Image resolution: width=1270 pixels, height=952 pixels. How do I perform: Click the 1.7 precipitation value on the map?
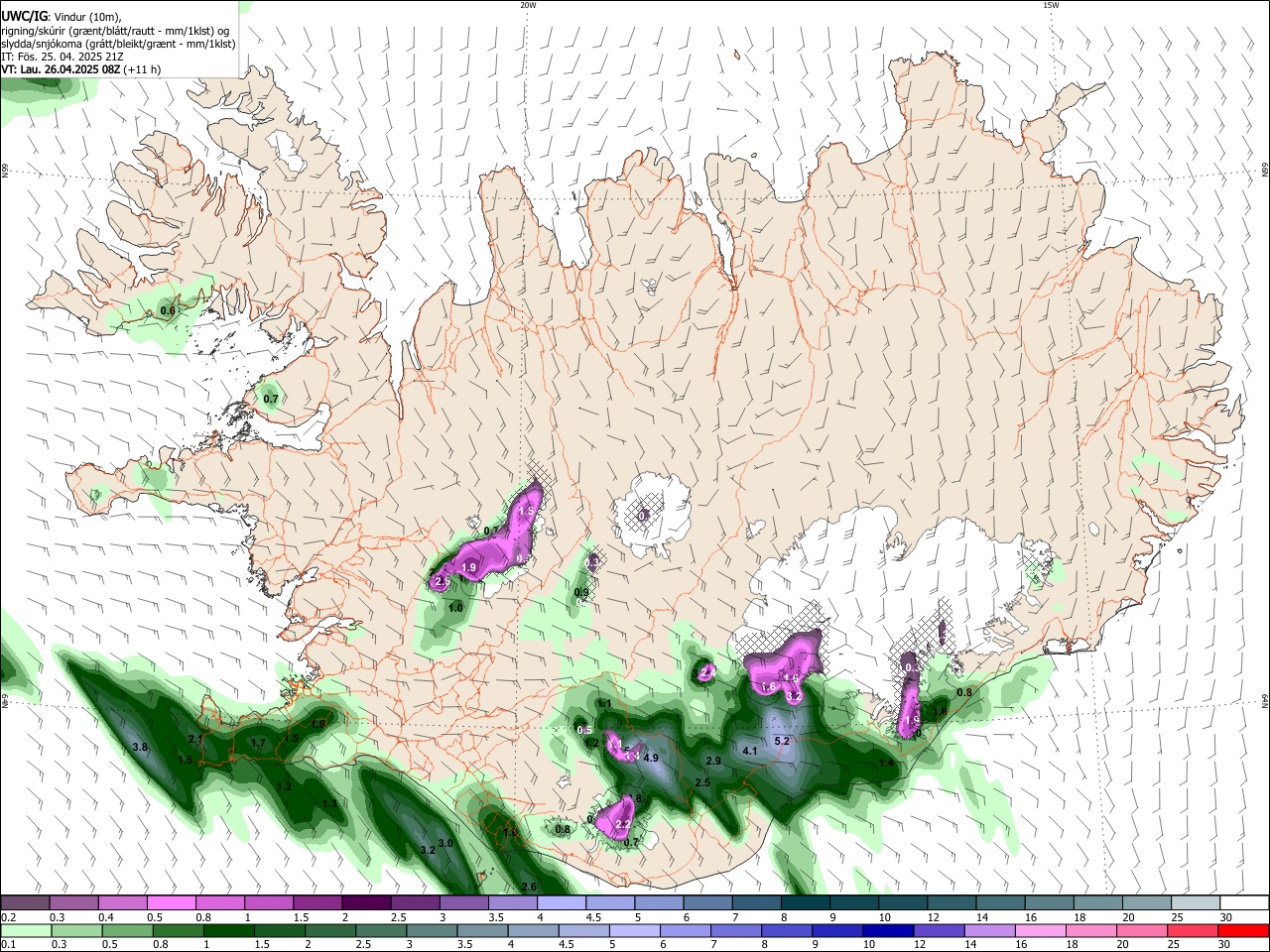pos(258,743)
